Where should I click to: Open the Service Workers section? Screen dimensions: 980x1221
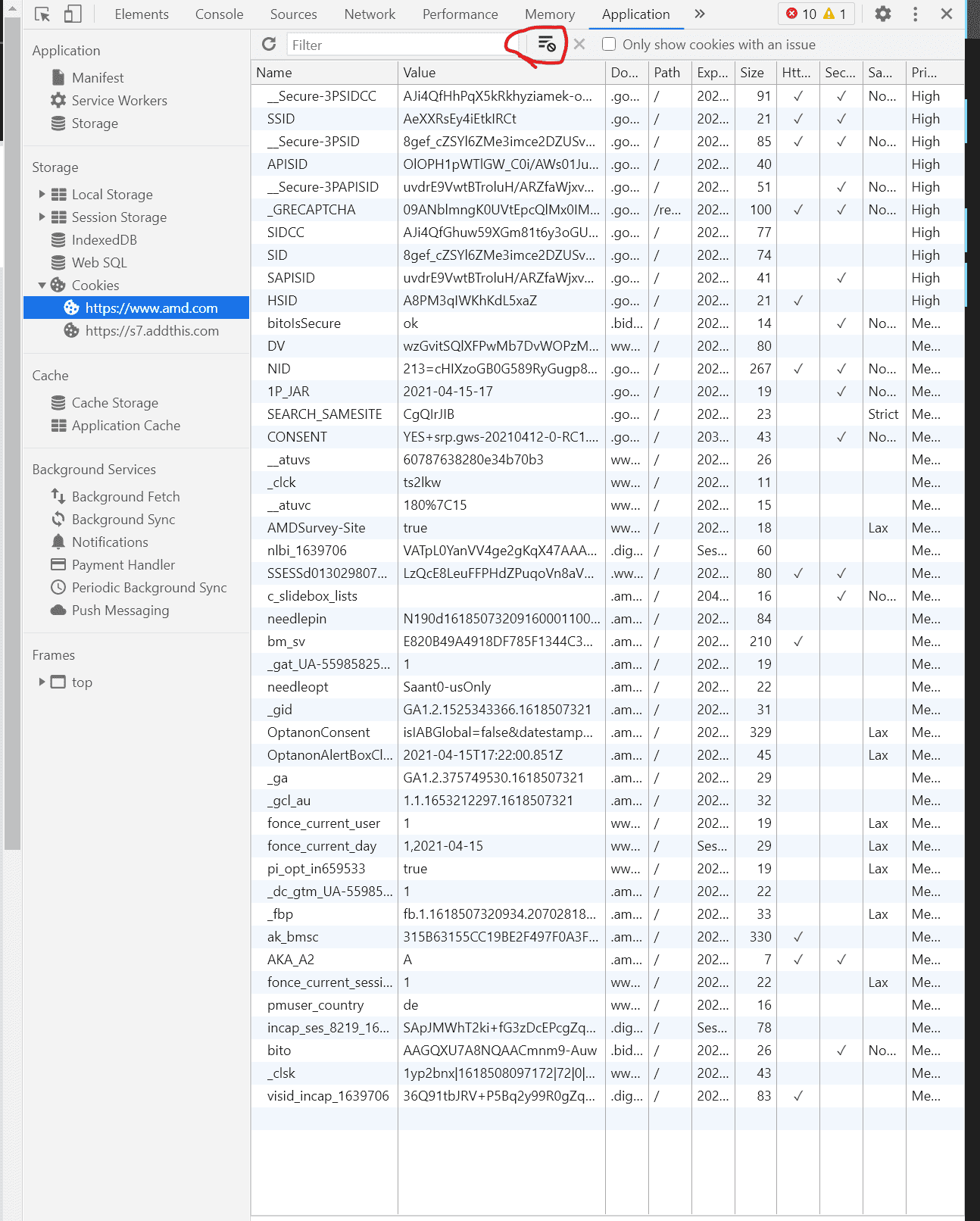(x=119, y=101)
